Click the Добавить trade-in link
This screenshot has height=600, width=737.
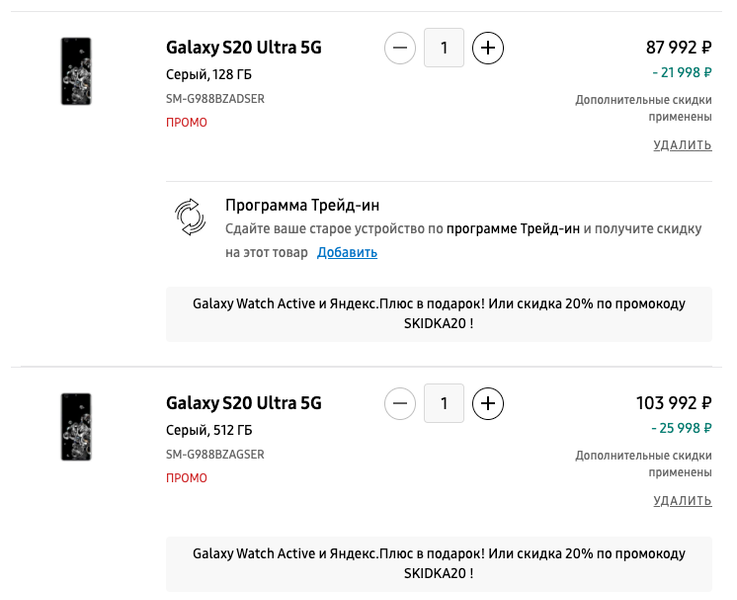[347, 252]
